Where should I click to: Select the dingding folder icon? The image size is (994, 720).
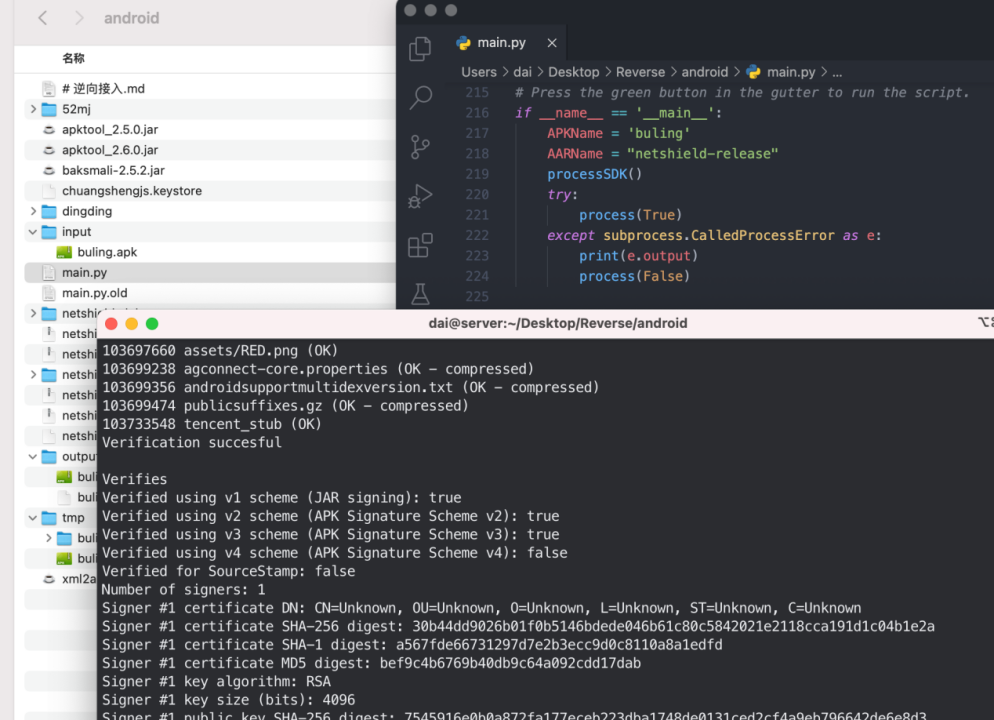[49, 211]
